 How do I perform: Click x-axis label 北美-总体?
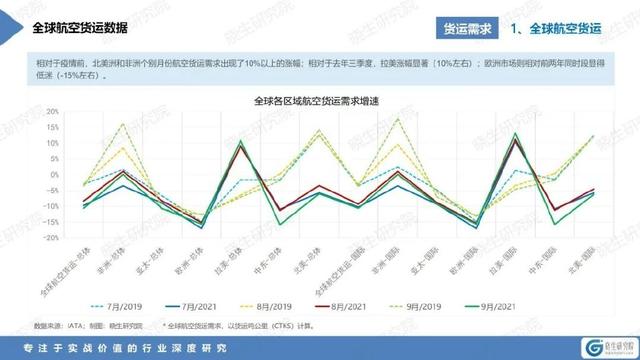click(307, 260)
